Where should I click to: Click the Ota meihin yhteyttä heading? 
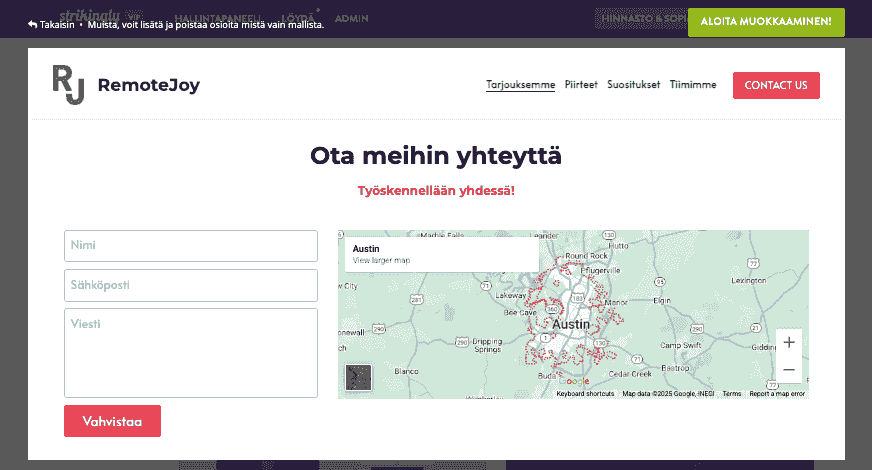pyautogui.click(x=435, y=156)
